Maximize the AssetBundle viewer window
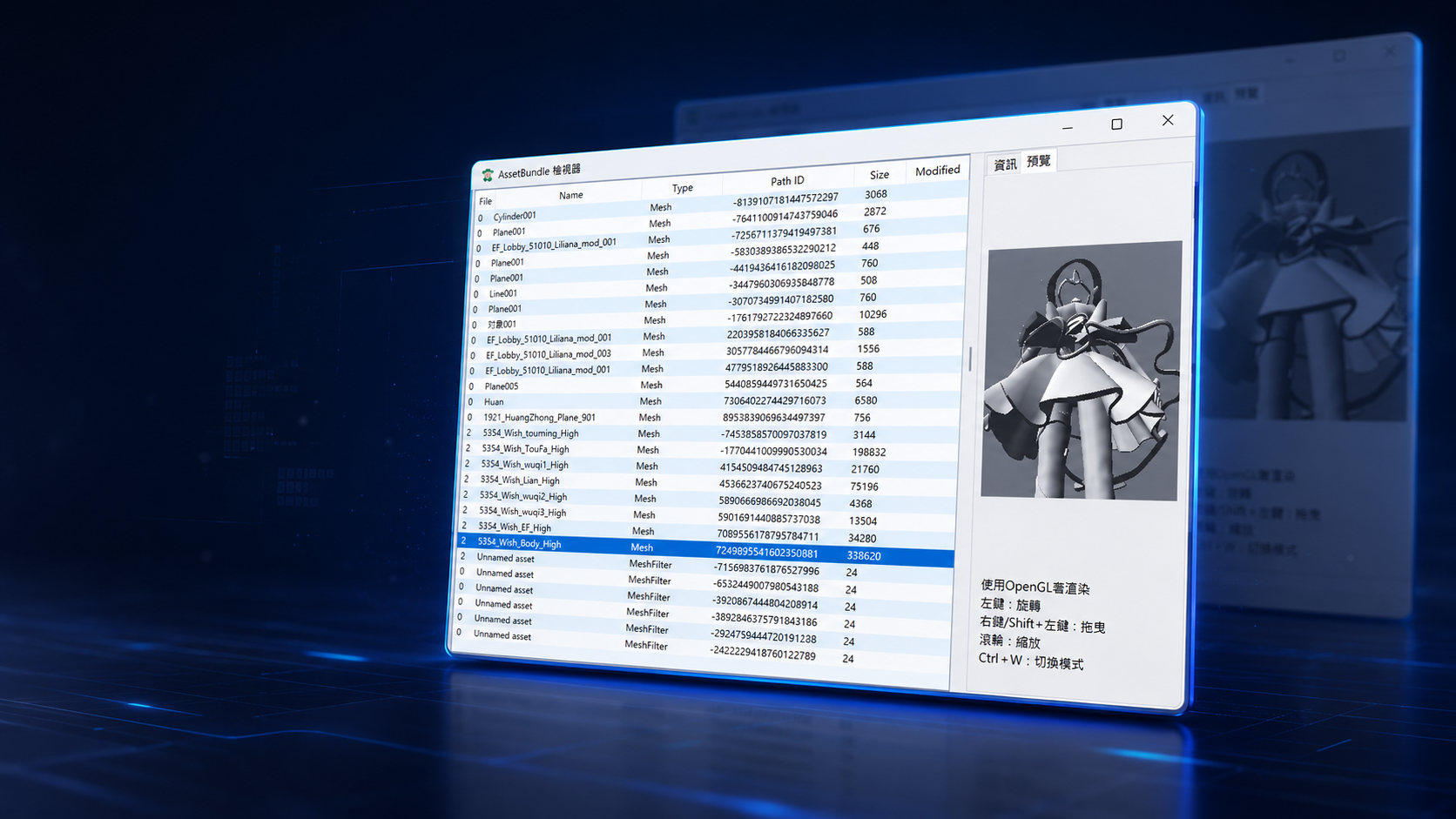The image size is (1456, 819). (1117, 124)
